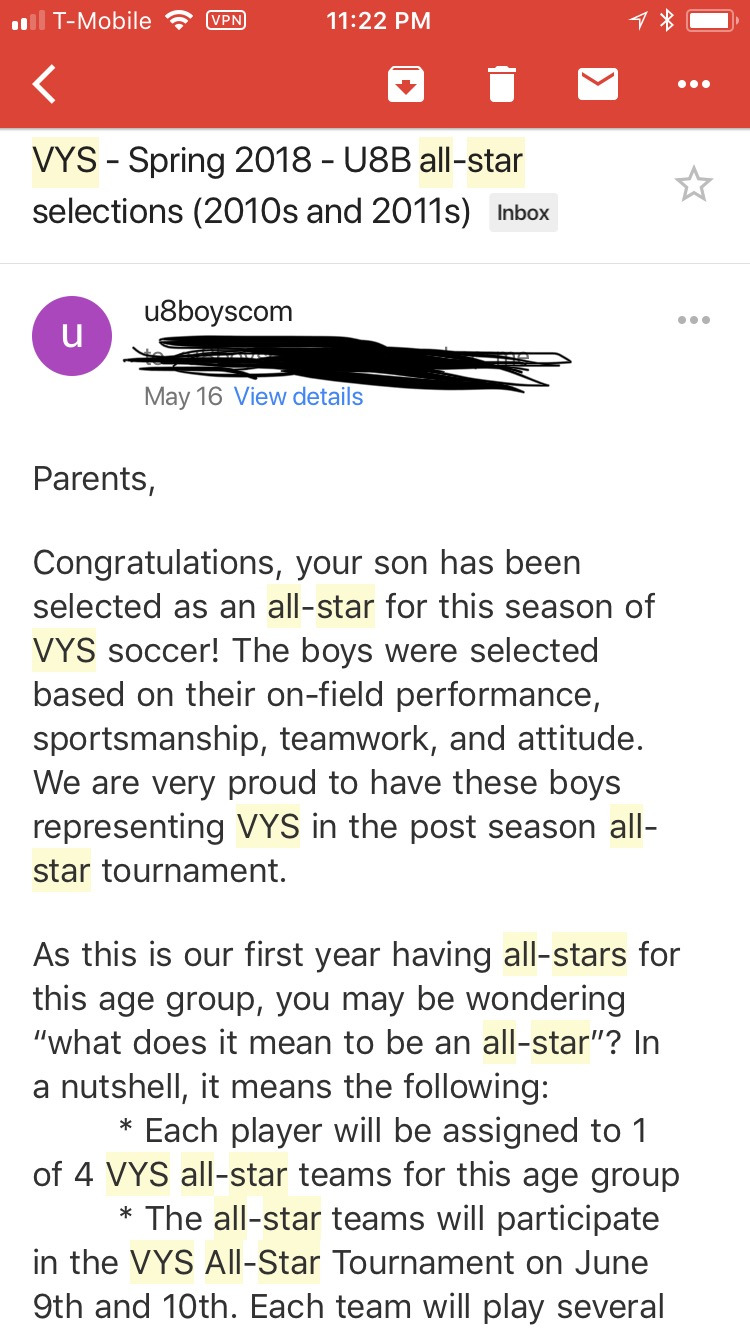750x1334 pixels.
Task: Tap the VPN status indicator
Action: (x=225, y=21)
